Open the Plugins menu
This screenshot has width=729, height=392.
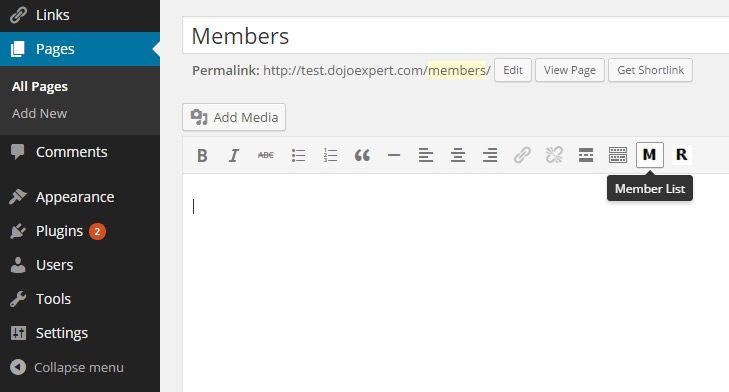tap(59, 231)
